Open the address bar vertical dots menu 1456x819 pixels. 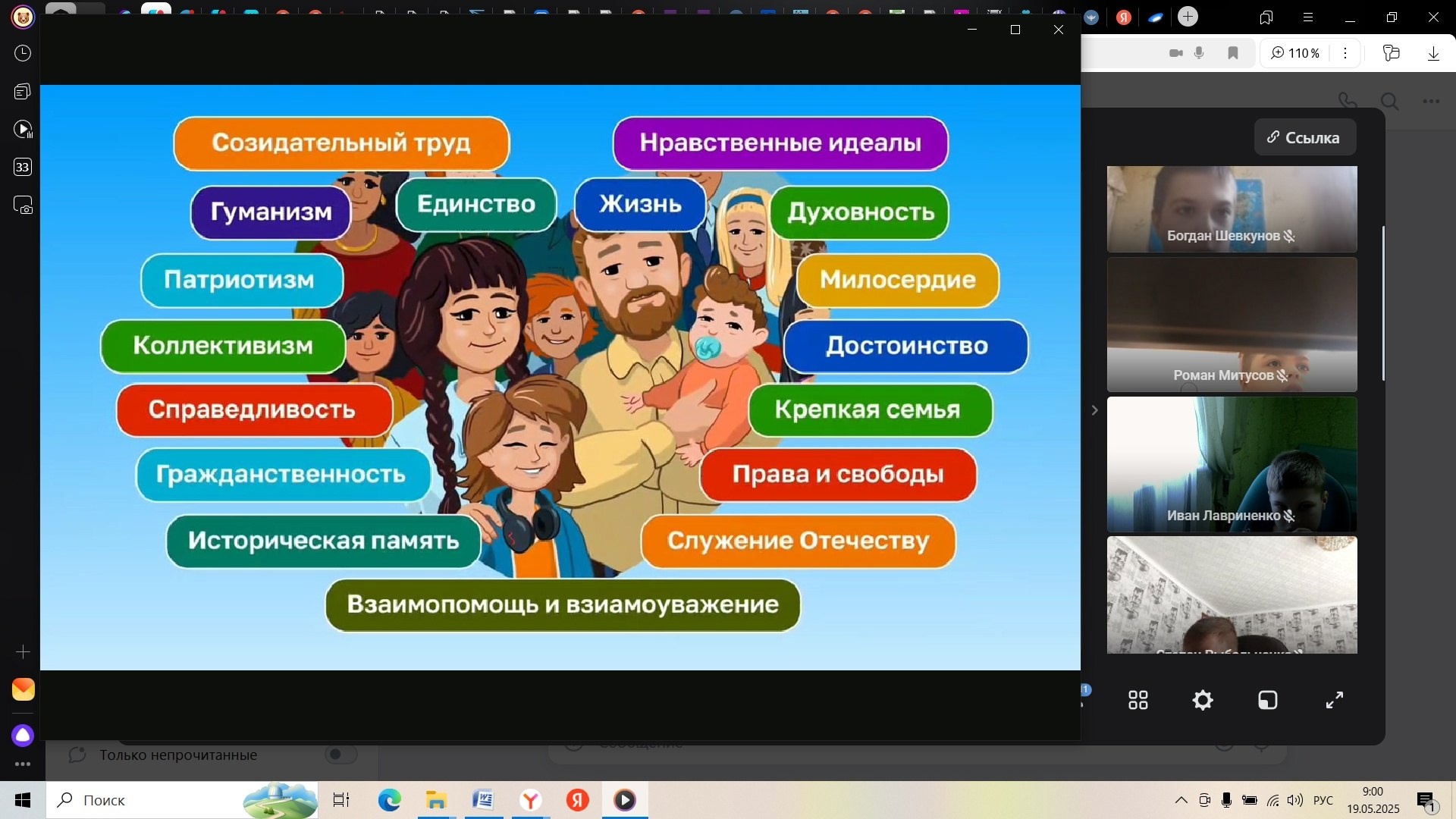tap(1345, 53)
